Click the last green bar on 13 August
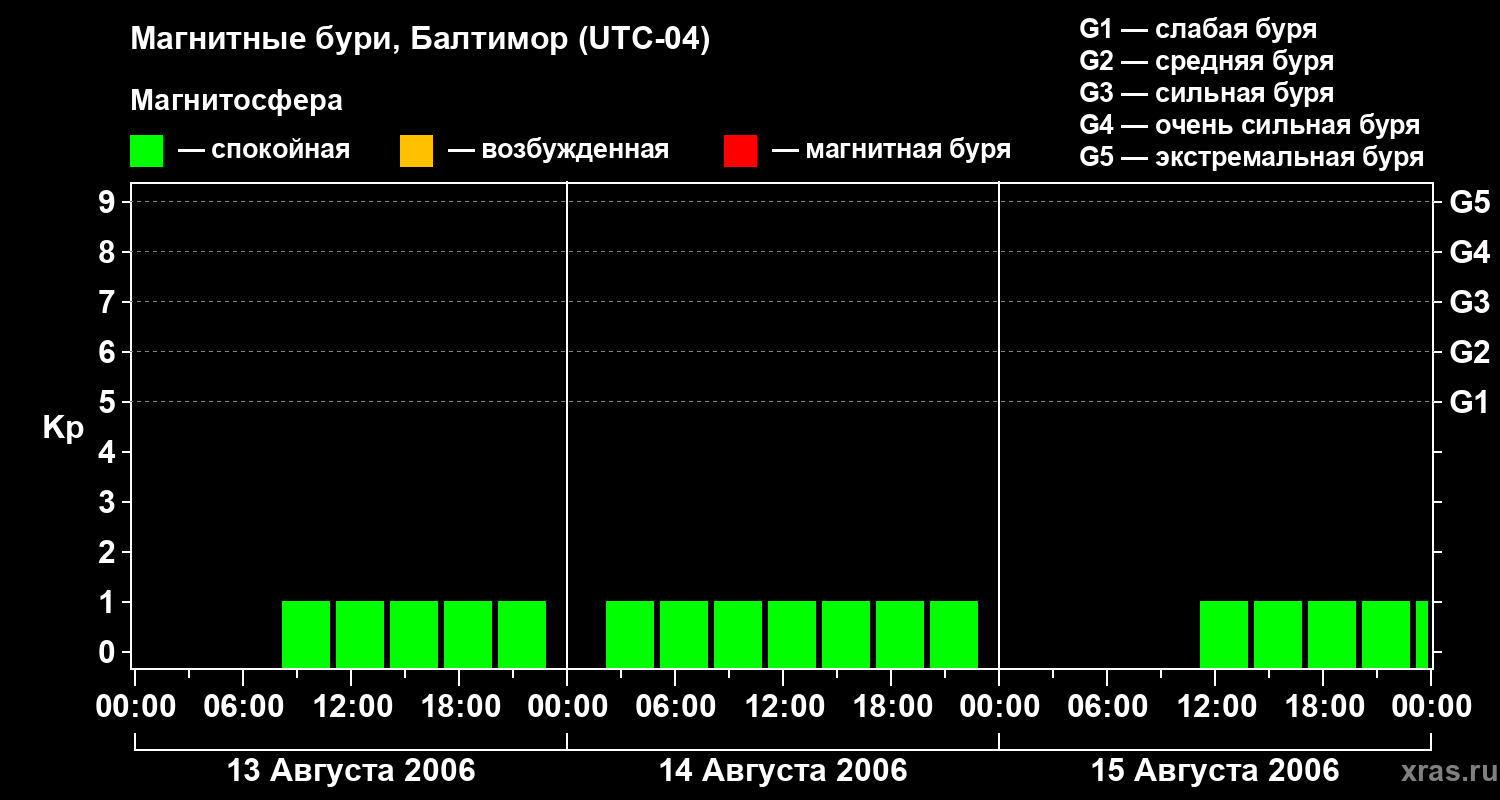 coord(522,634)
